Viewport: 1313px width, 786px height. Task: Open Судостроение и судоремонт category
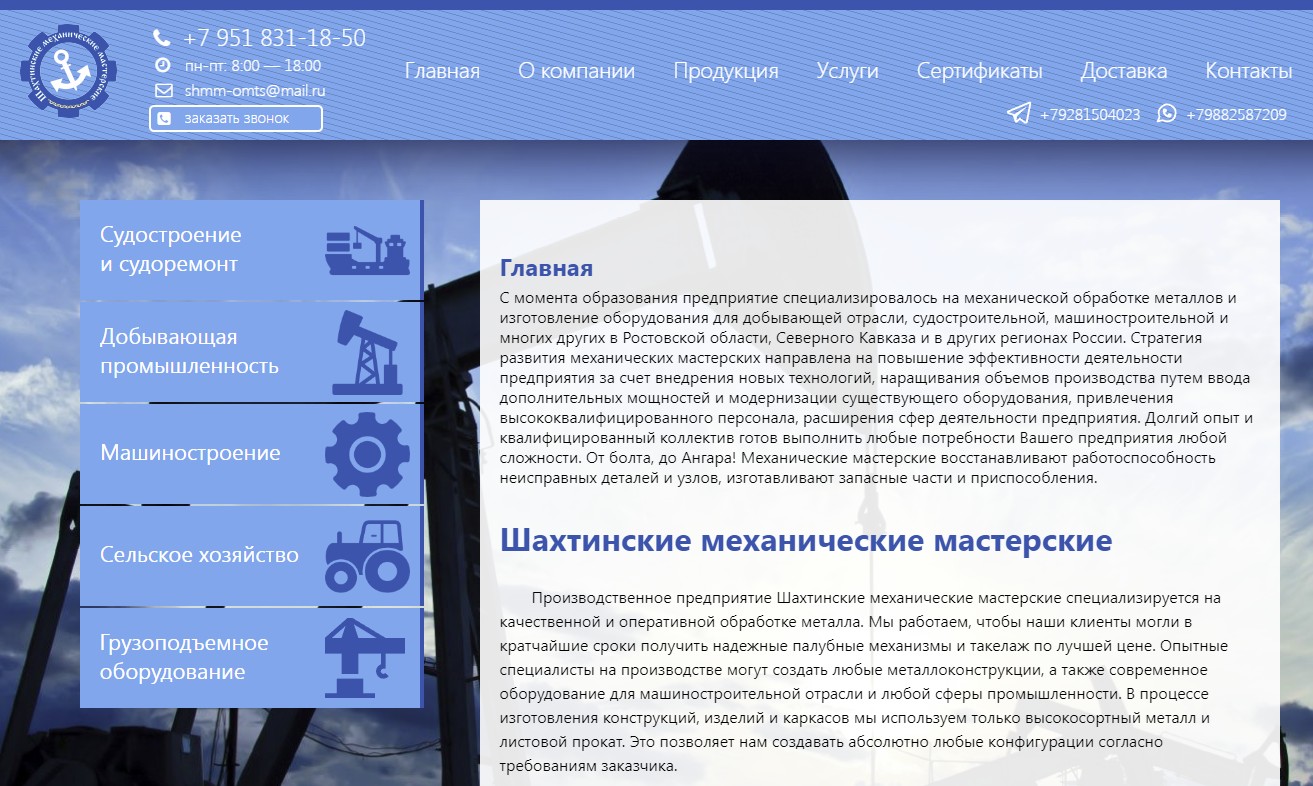click(x=251, y=250)
